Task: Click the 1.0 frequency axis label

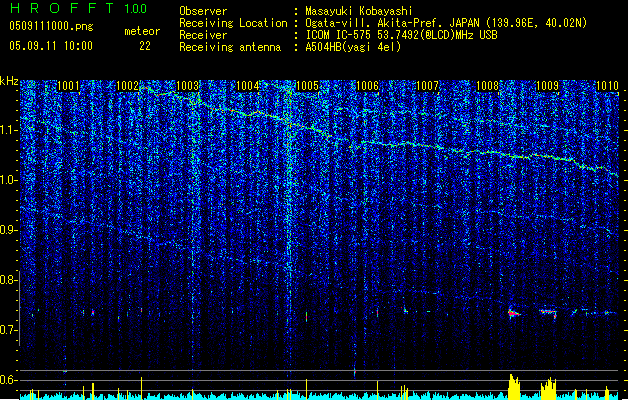Action: (8, 180)
